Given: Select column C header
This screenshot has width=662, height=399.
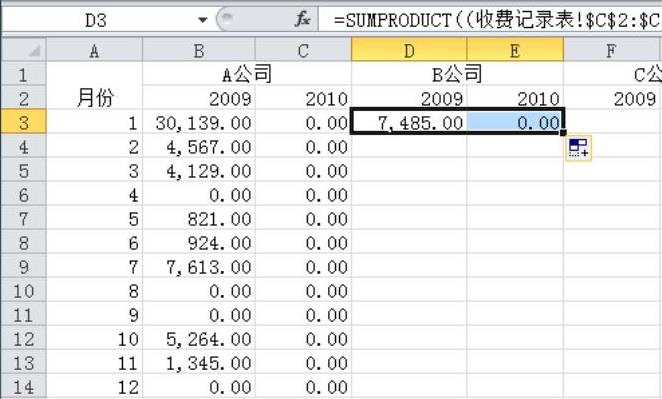Looking at the screenshot, I should pos(303,51).
